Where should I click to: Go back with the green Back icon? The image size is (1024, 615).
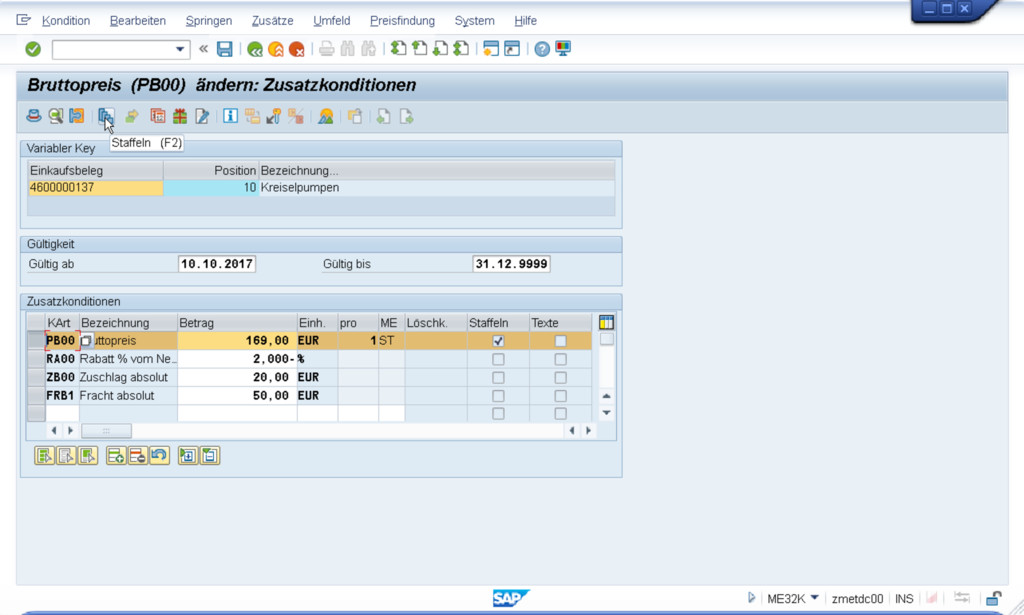pyautogui.click(x=255, y=49)
